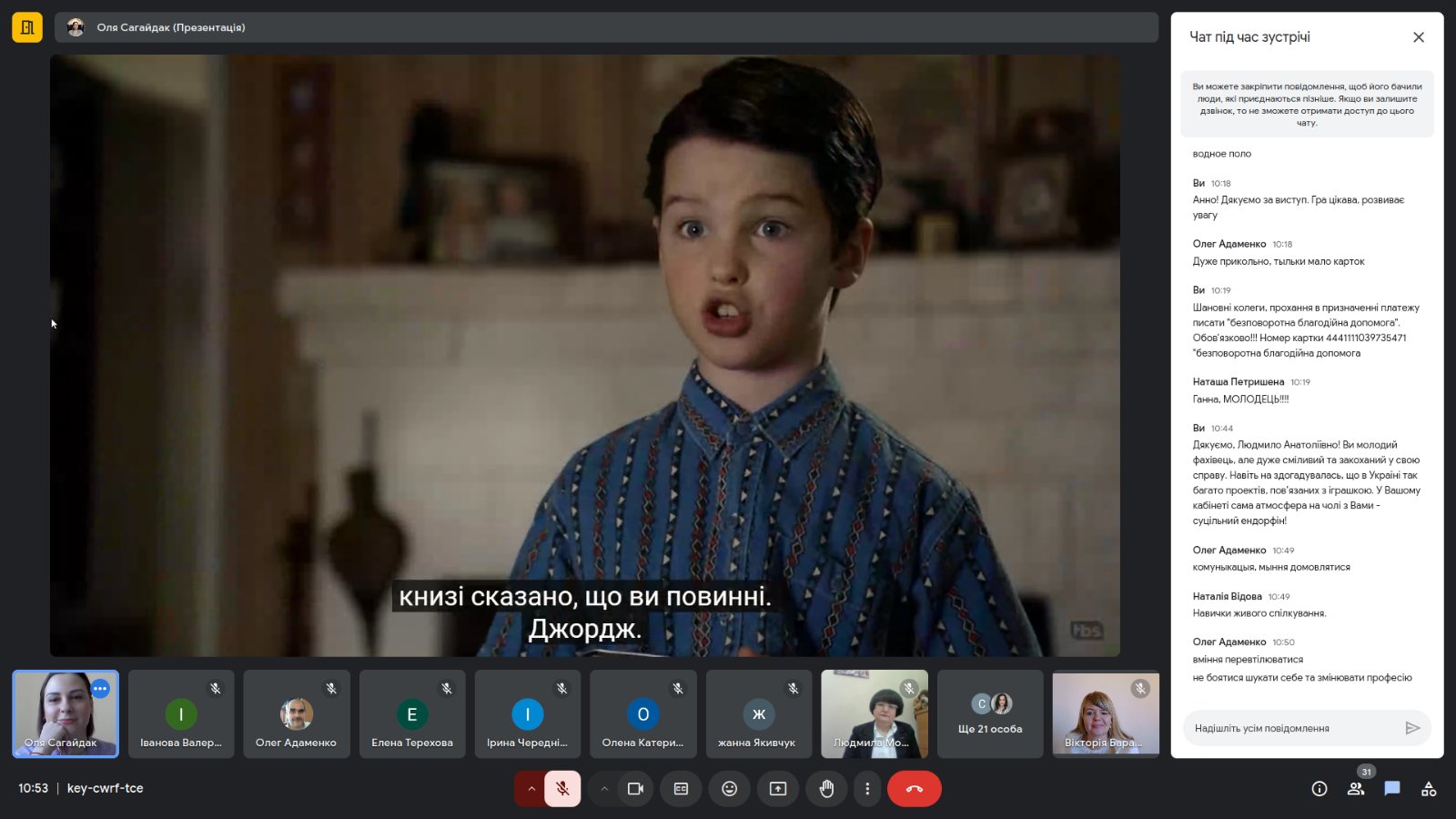Close the meeting chat panel

pos(1418,37)
